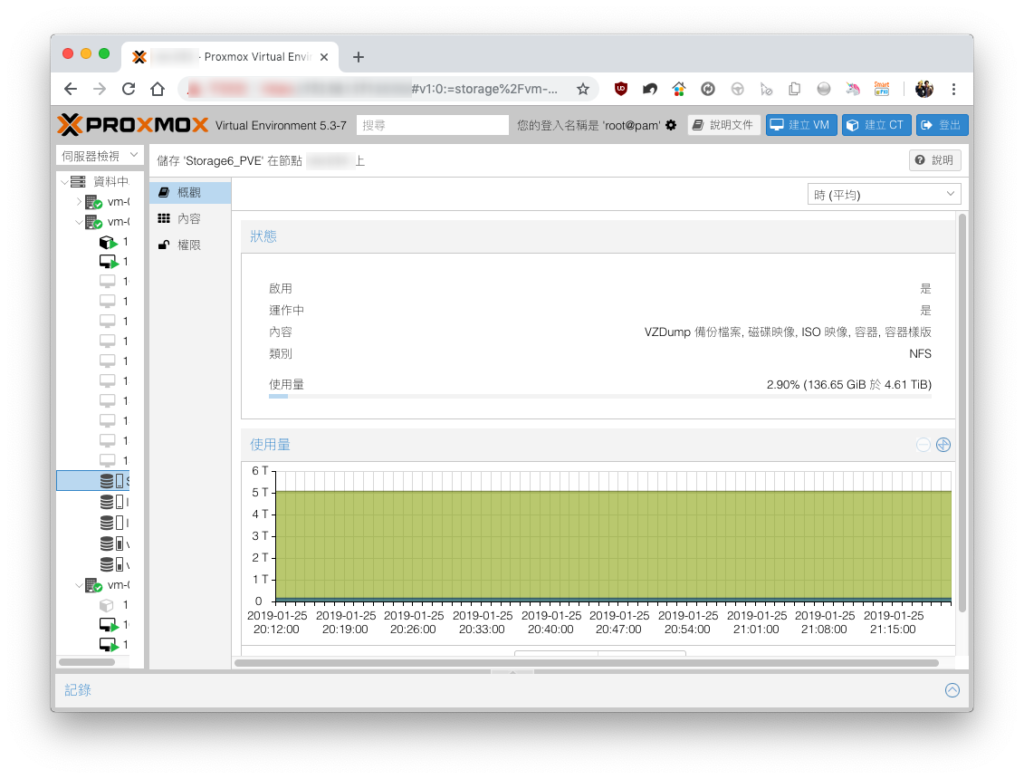
Task: Click the Proxmox logo in header
Action: [133, 125]
